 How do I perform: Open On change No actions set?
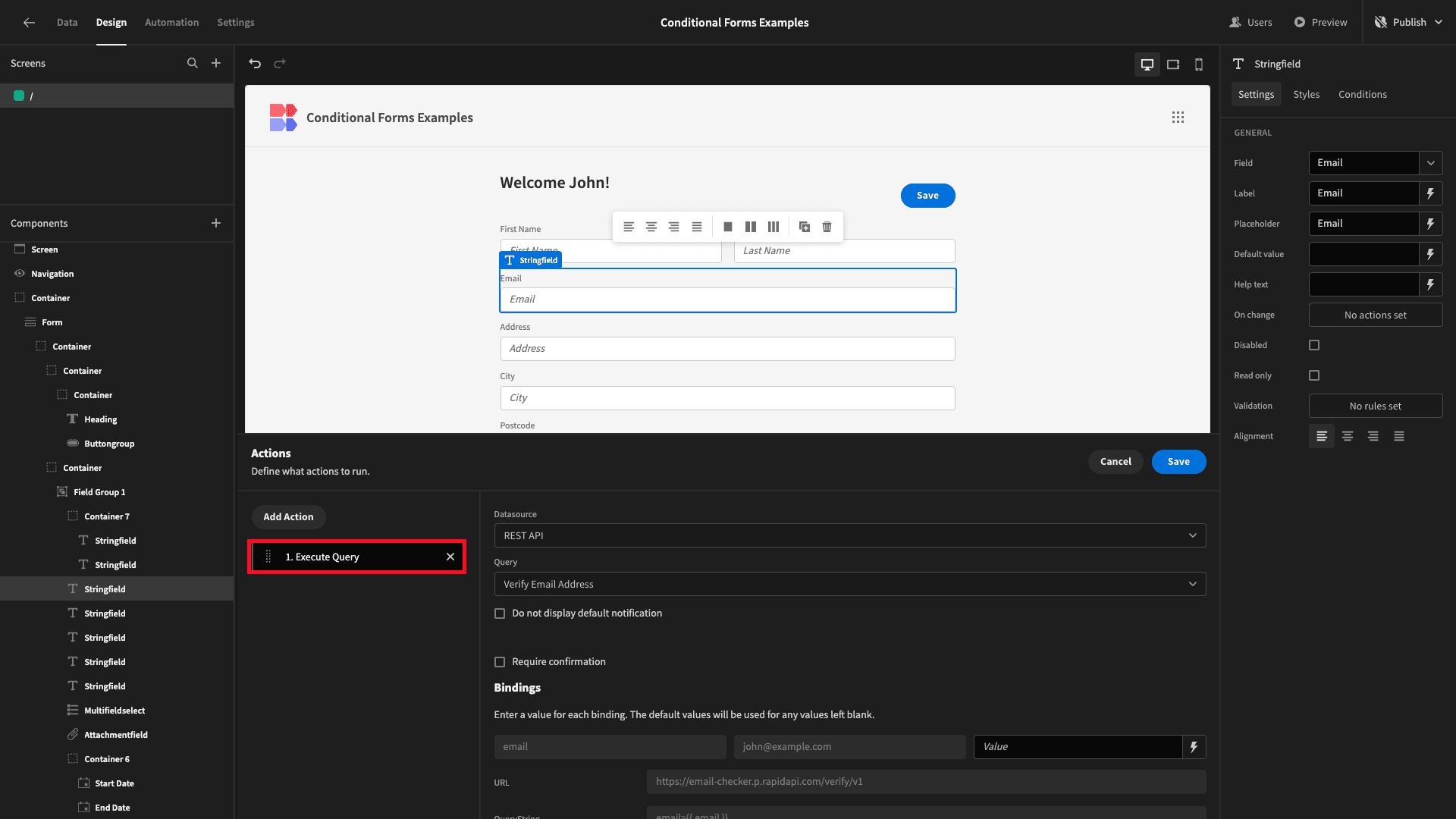point(1375,315)
